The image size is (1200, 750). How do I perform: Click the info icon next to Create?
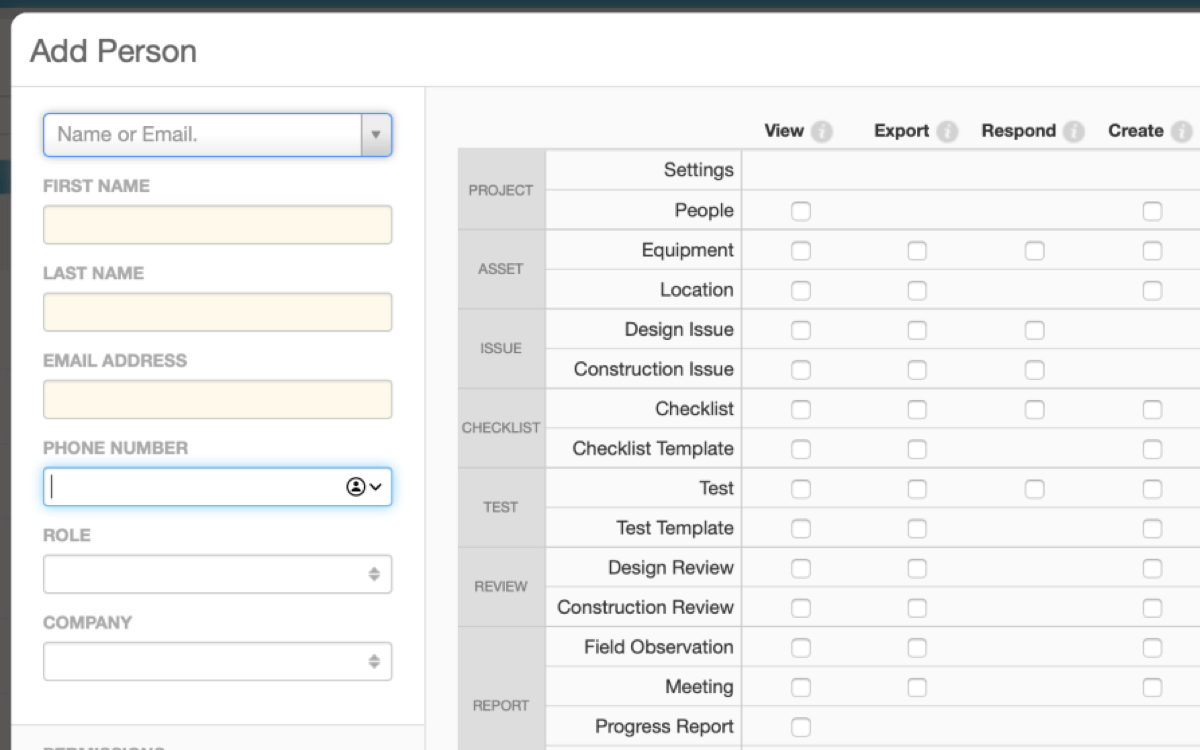coord(1182,131)
